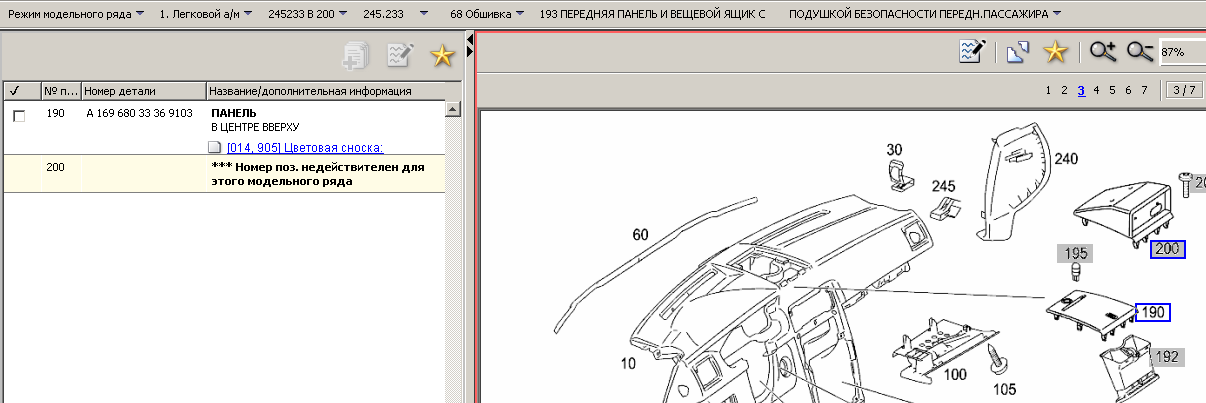The height and width of the screenshot is (403, 1206).
Task: Open the 'Режим модельного ряда' dropdown
Action: pyautogui.click(x=75, y=15)
